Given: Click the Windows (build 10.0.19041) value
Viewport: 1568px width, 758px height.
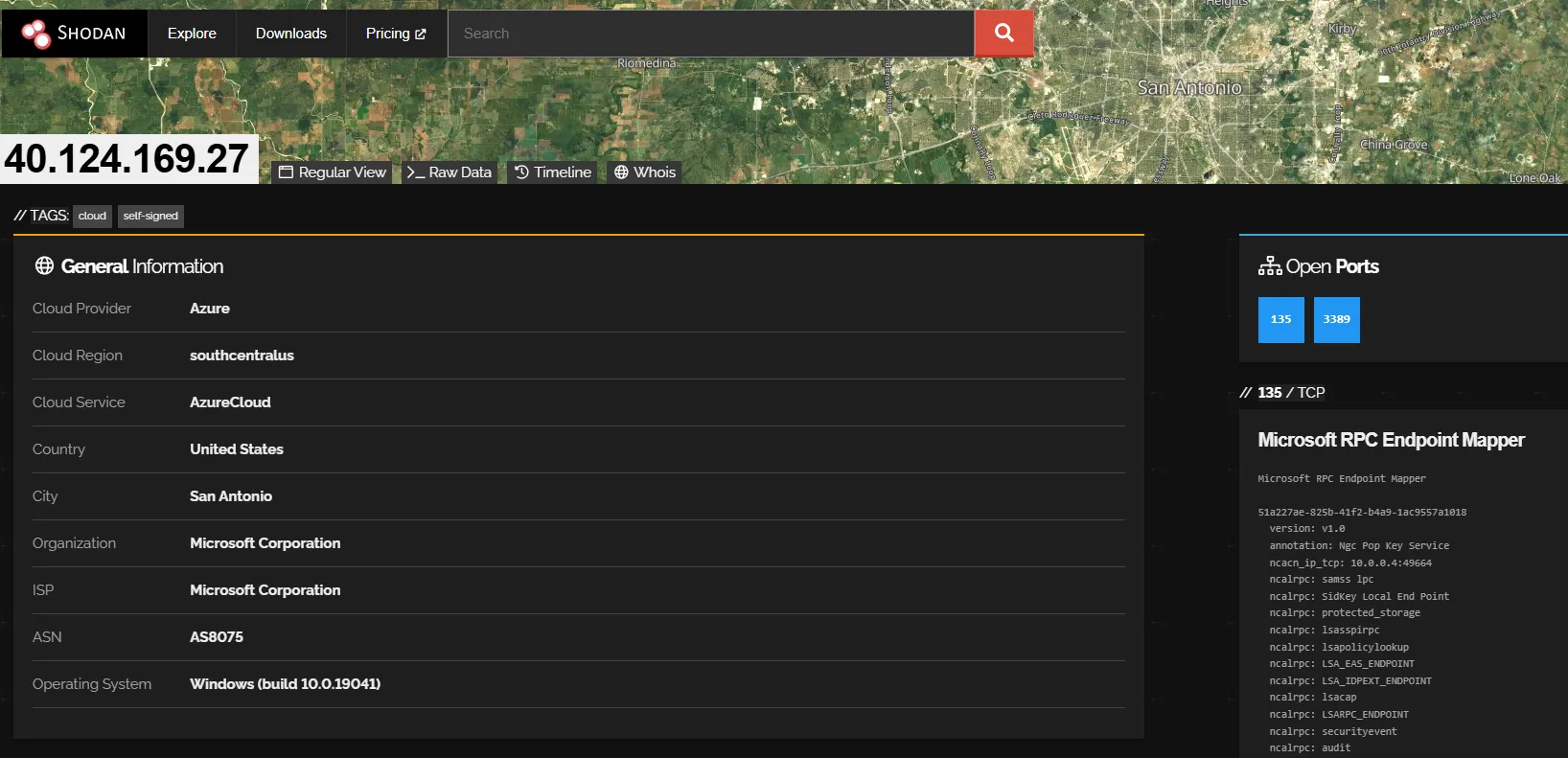Looking at the screenshot, I should [x=286, y=684].
